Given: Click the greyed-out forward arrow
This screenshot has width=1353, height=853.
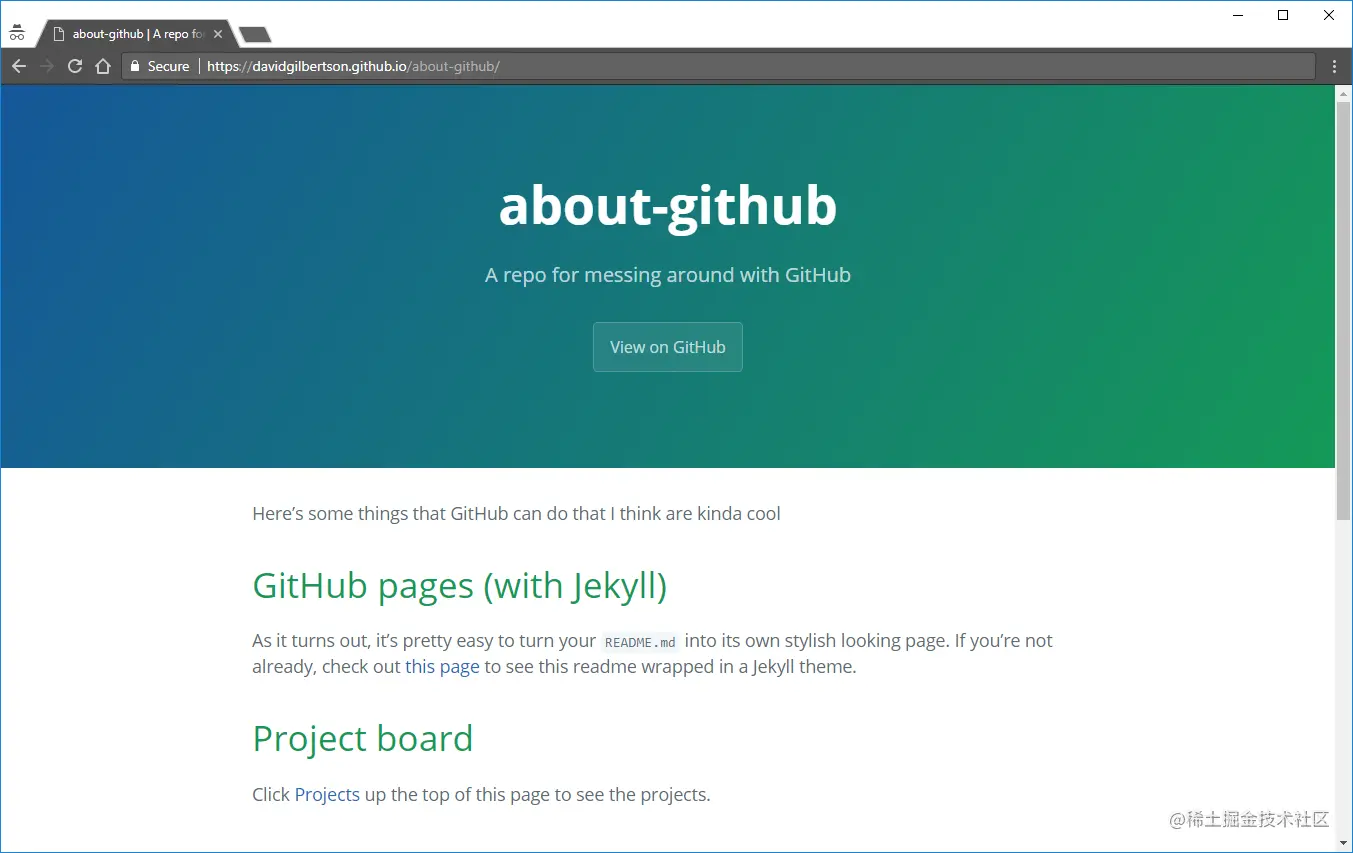Looking at the screenshot, I should point(47,66).
